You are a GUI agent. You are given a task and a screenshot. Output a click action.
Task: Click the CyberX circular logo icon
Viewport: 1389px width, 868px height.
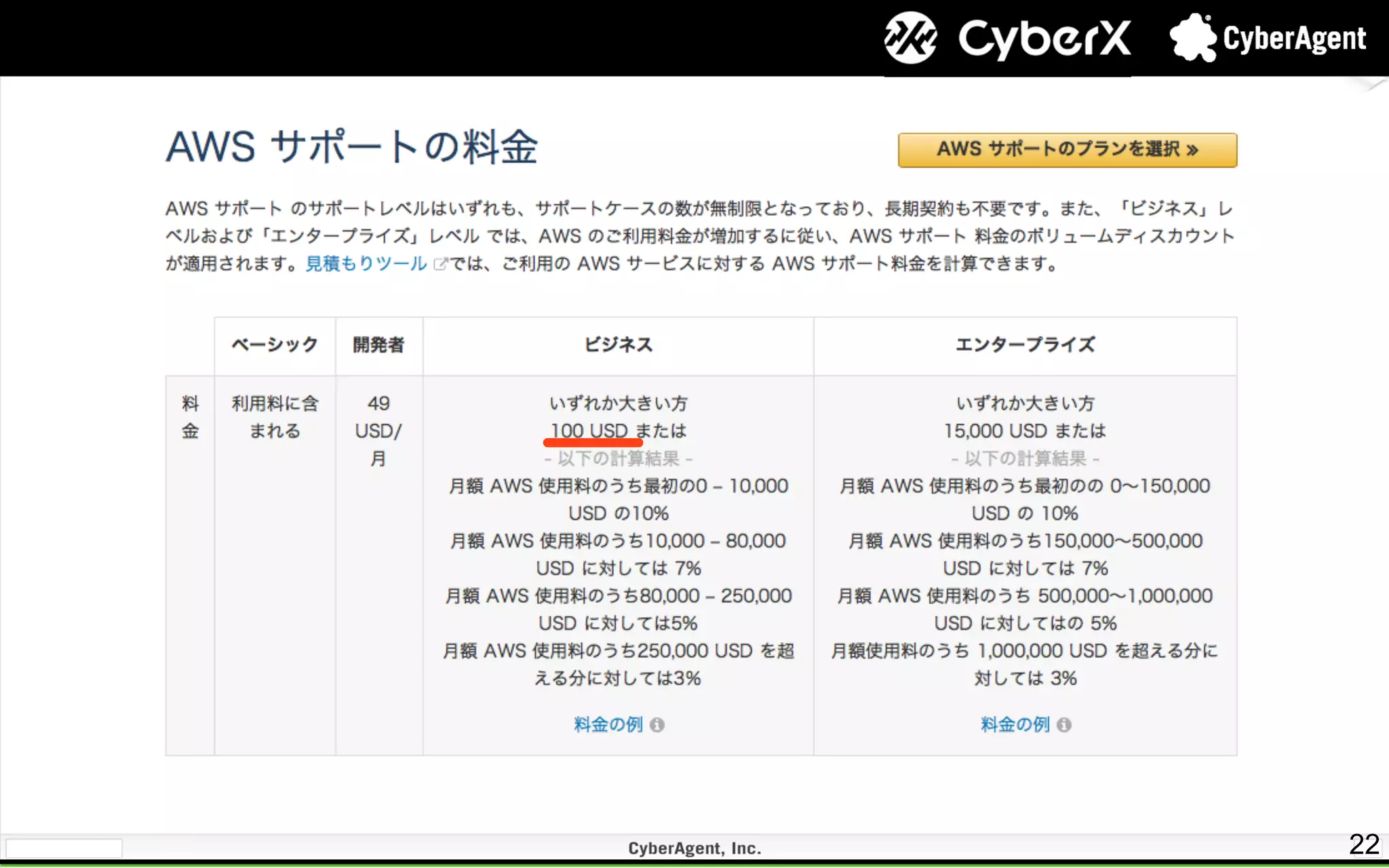coord(910,38)
